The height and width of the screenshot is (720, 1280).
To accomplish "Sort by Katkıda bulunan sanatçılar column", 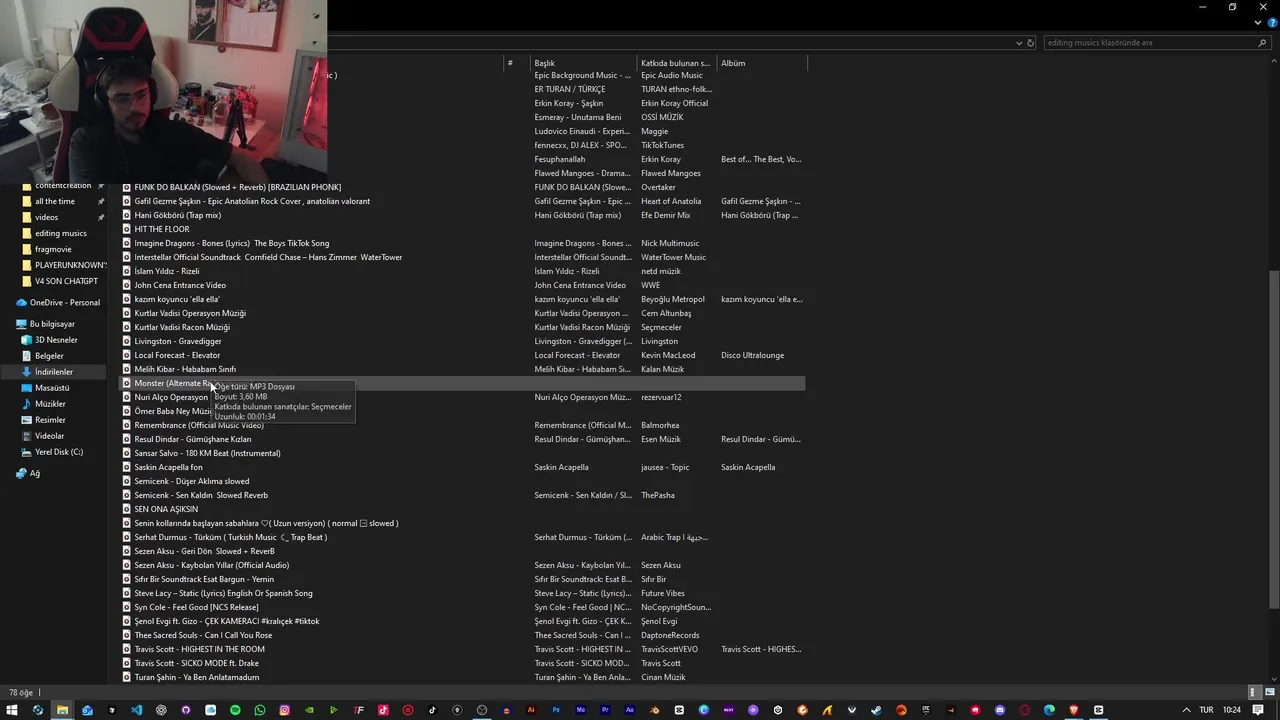I will [678, 63].
